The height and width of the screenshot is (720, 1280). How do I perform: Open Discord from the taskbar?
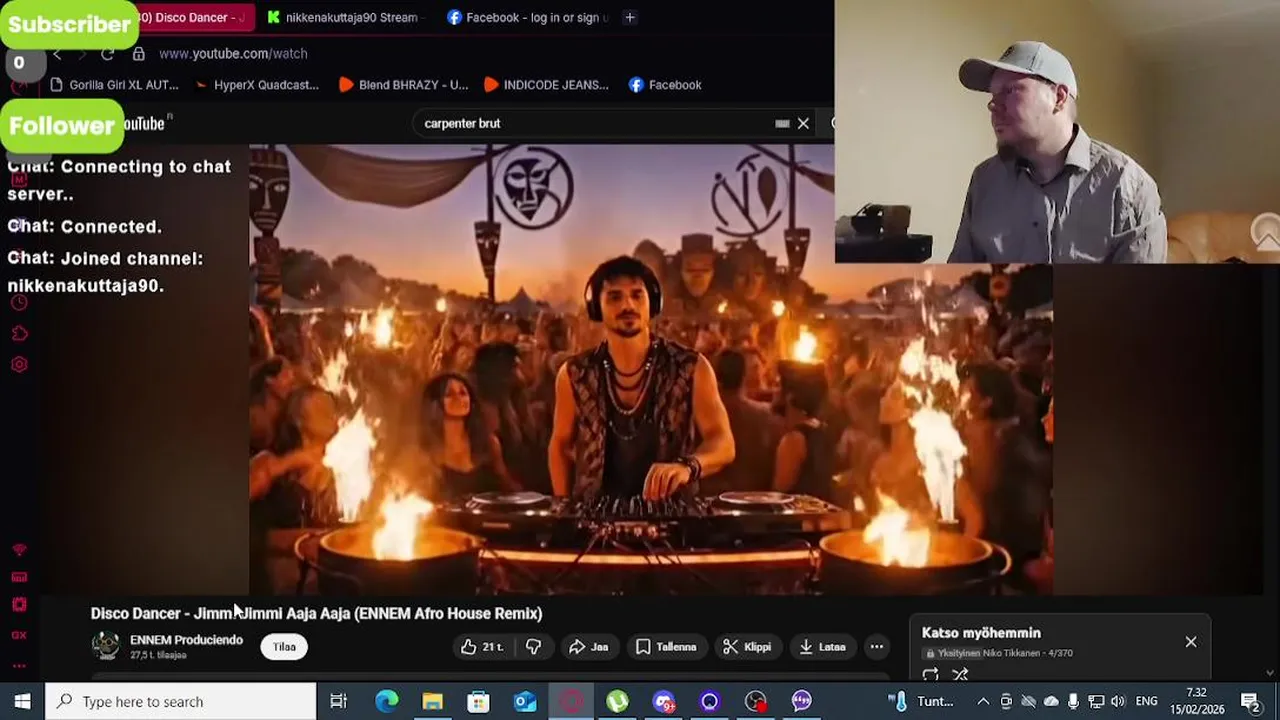coord(663,701)
